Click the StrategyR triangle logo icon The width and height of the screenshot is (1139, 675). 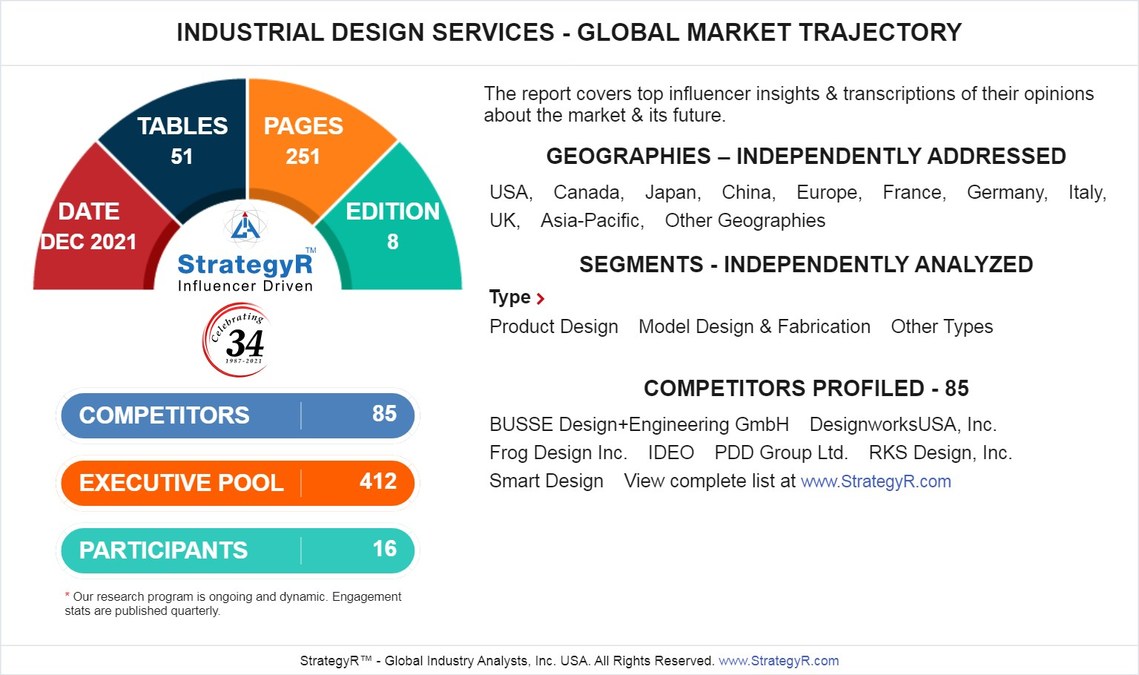[245, 226]
